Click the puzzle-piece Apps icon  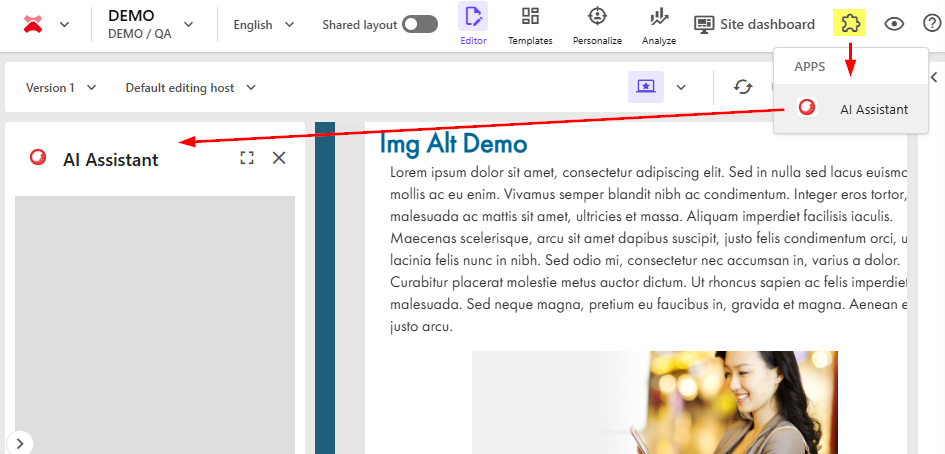pyautogui.click(x=849, y=24)
